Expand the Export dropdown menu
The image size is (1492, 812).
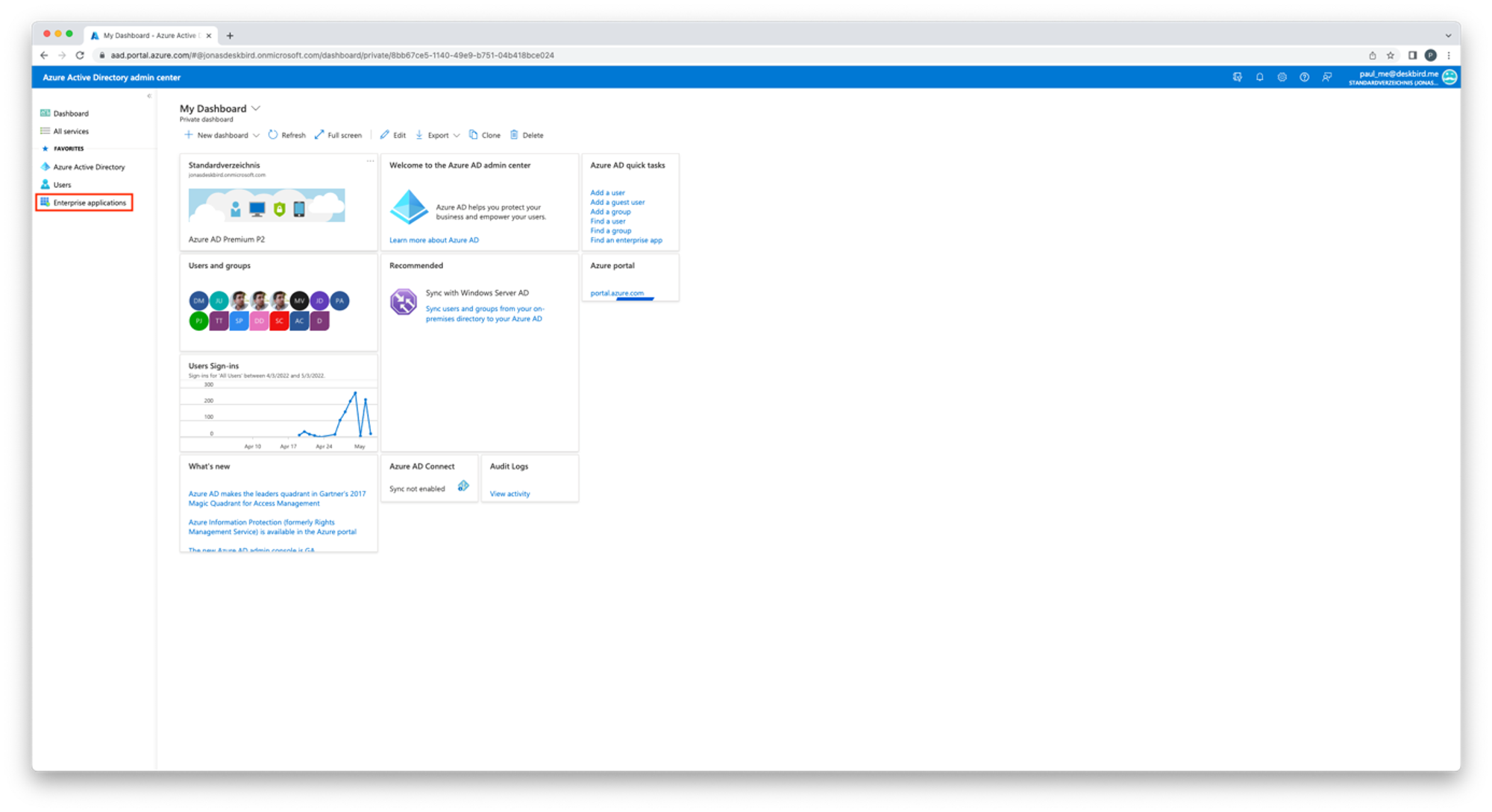click(x=457, y=136)
